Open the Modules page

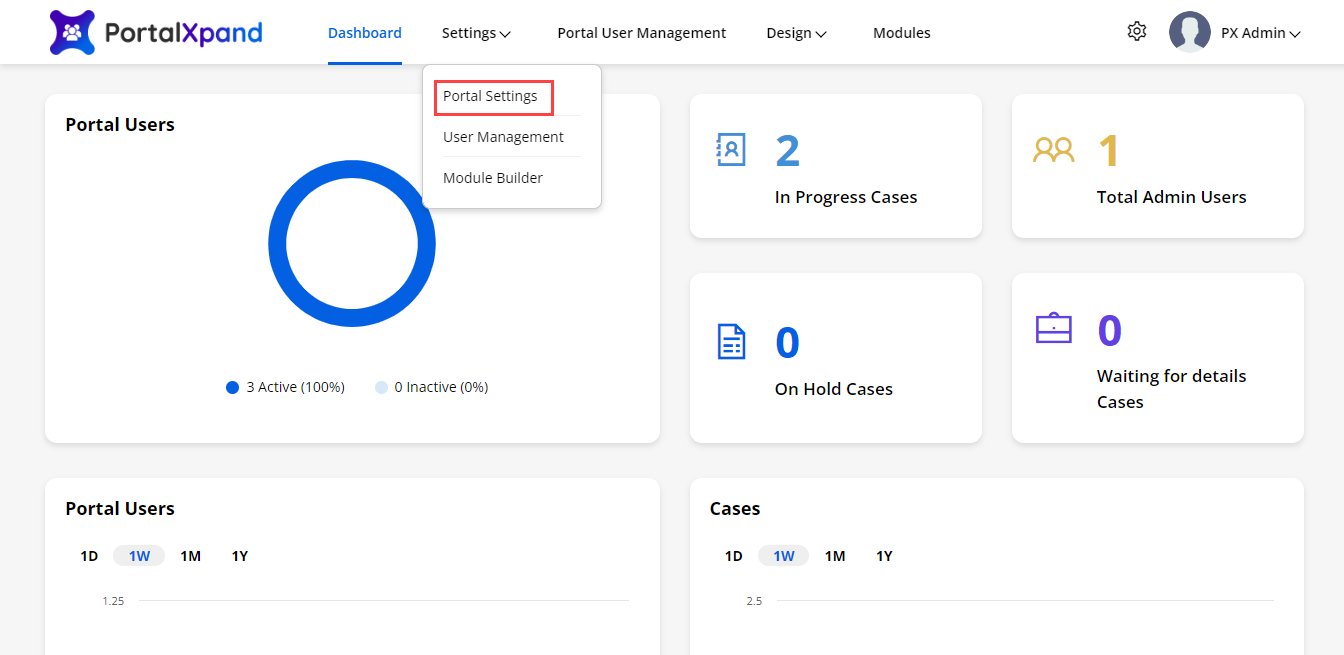[x=901, y=33]
